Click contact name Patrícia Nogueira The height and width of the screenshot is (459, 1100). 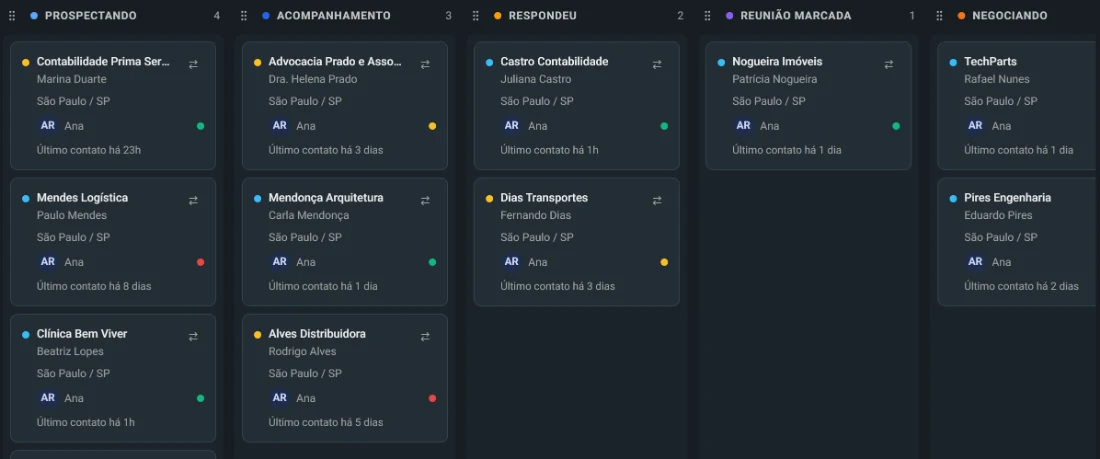click(x=774, y=79)
